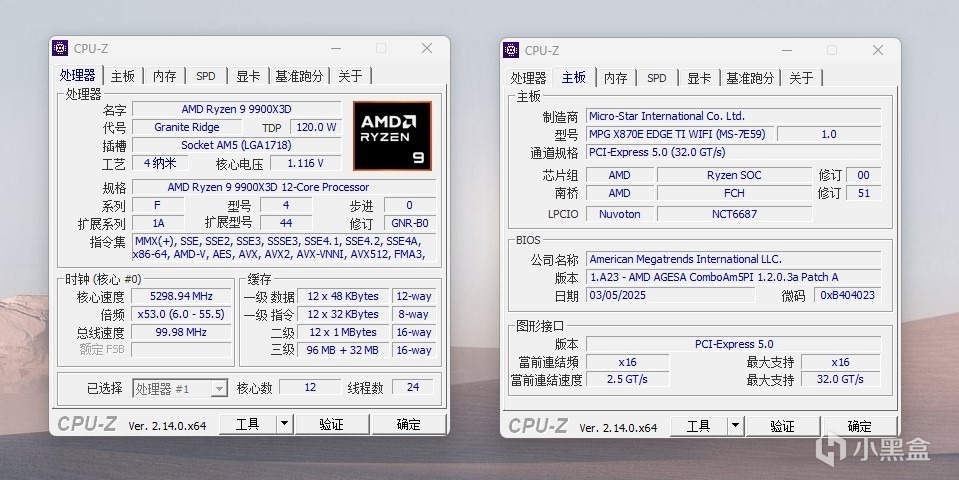The image size is (959, 480).
Task: Switch to 关于 tab in right CPU-Z window
Action: [801, 78]
